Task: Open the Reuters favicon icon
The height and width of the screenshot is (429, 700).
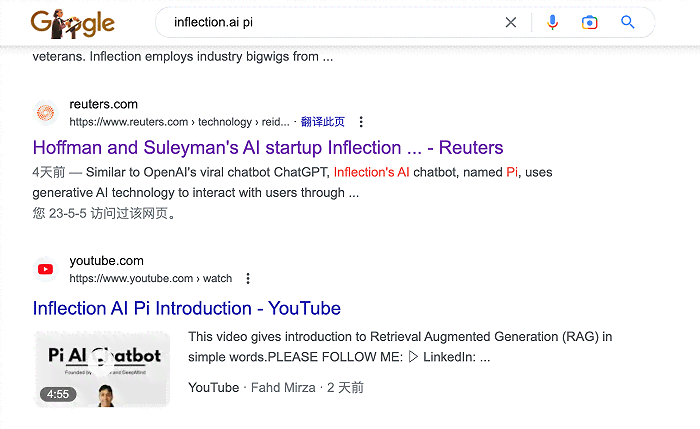Action: [46, 112]
